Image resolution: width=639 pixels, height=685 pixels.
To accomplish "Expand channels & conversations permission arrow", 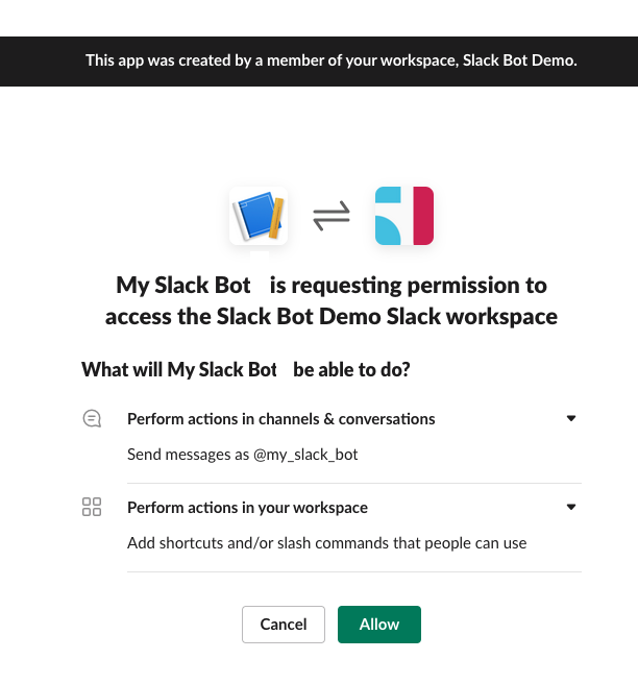I will tap(571, 419).
